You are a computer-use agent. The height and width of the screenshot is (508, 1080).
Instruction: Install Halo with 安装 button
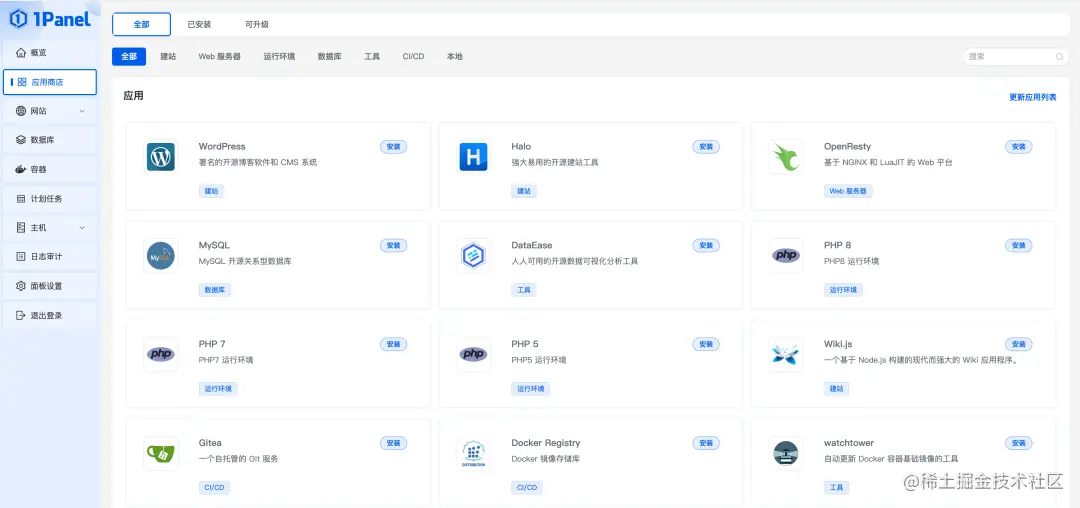(706, 147)
